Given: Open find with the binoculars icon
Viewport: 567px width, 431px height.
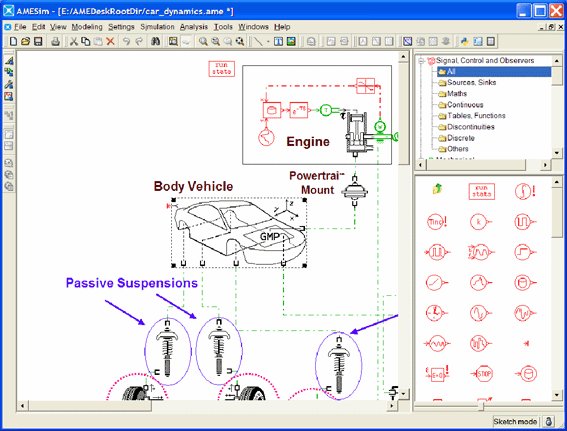Looking at the screenshot, I should (155, 42).
